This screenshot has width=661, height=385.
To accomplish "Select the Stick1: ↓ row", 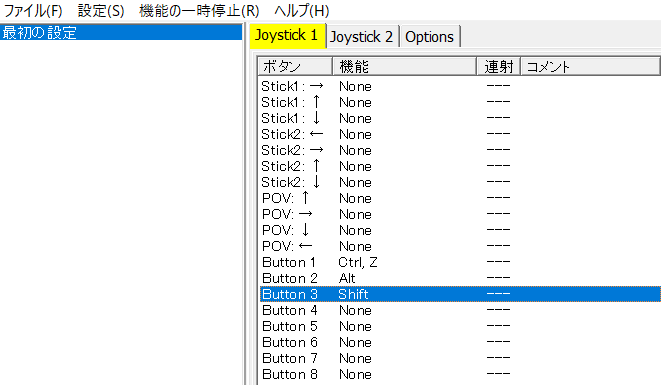I will click(460, 118).
